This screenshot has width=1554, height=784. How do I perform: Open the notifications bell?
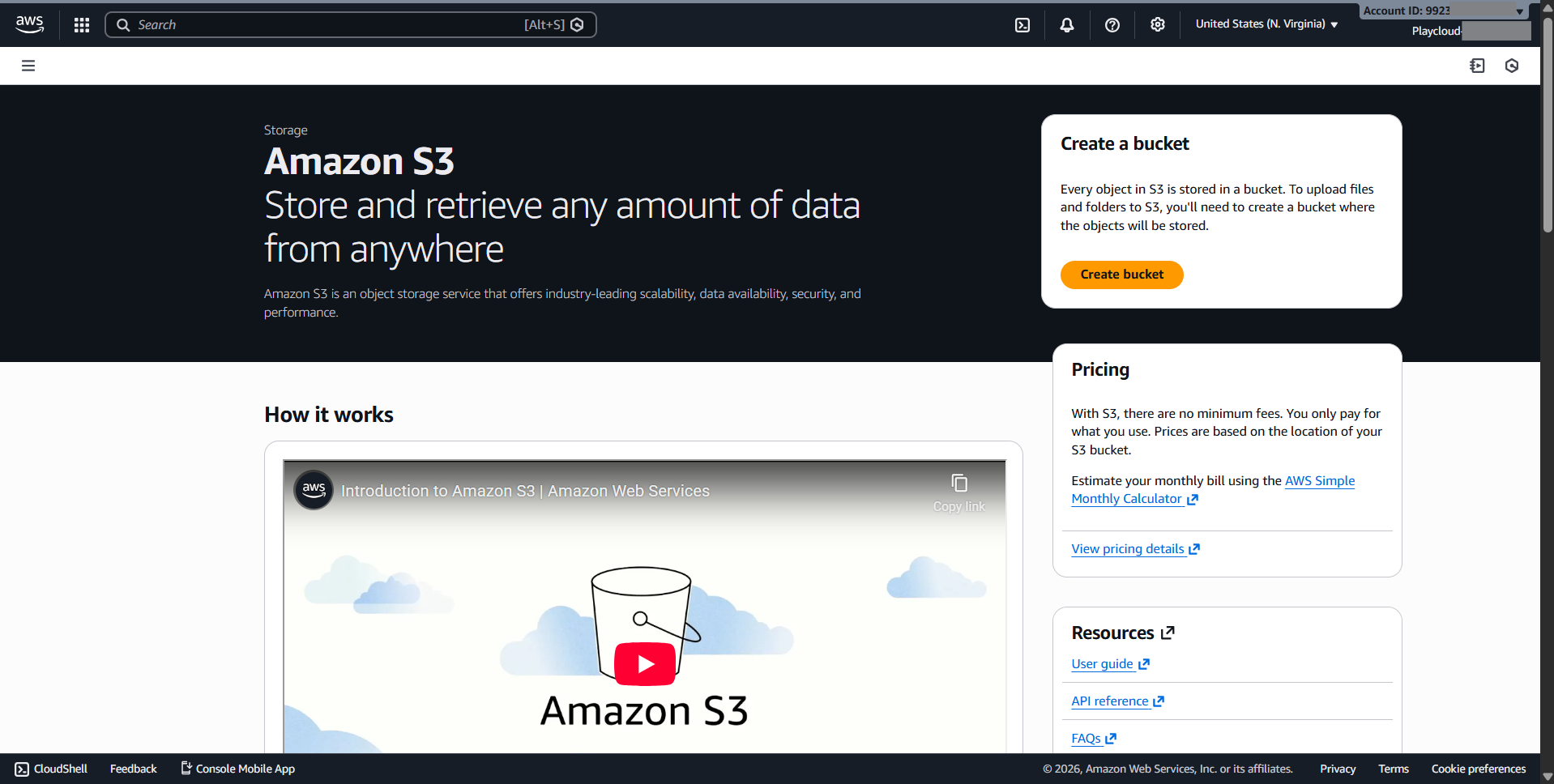1067,25
